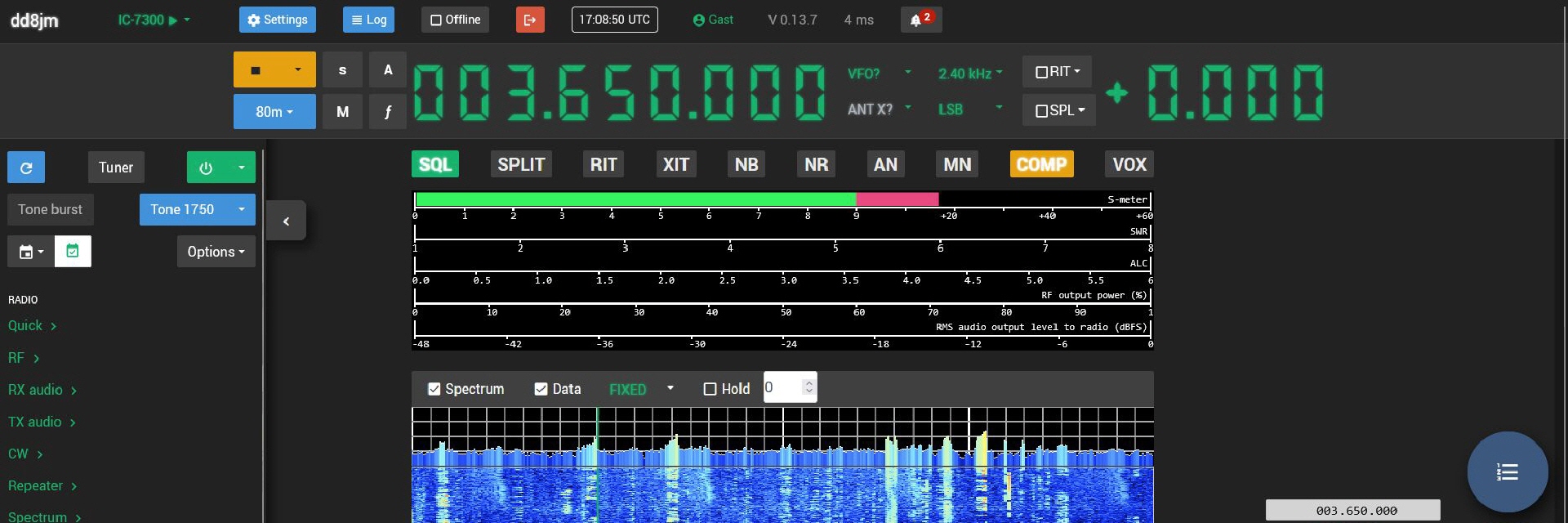Open the 80m band dropdown
1568x523 pixels.
click(274, 112)
